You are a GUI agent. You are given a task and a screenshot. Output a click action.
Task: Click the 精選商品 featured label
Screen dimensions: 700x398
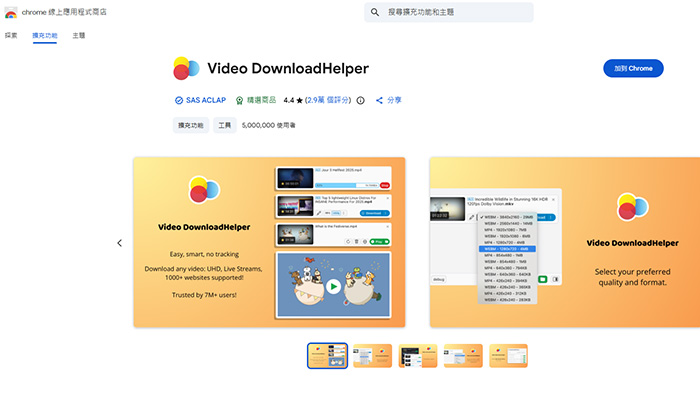click(x=261, y=100)
